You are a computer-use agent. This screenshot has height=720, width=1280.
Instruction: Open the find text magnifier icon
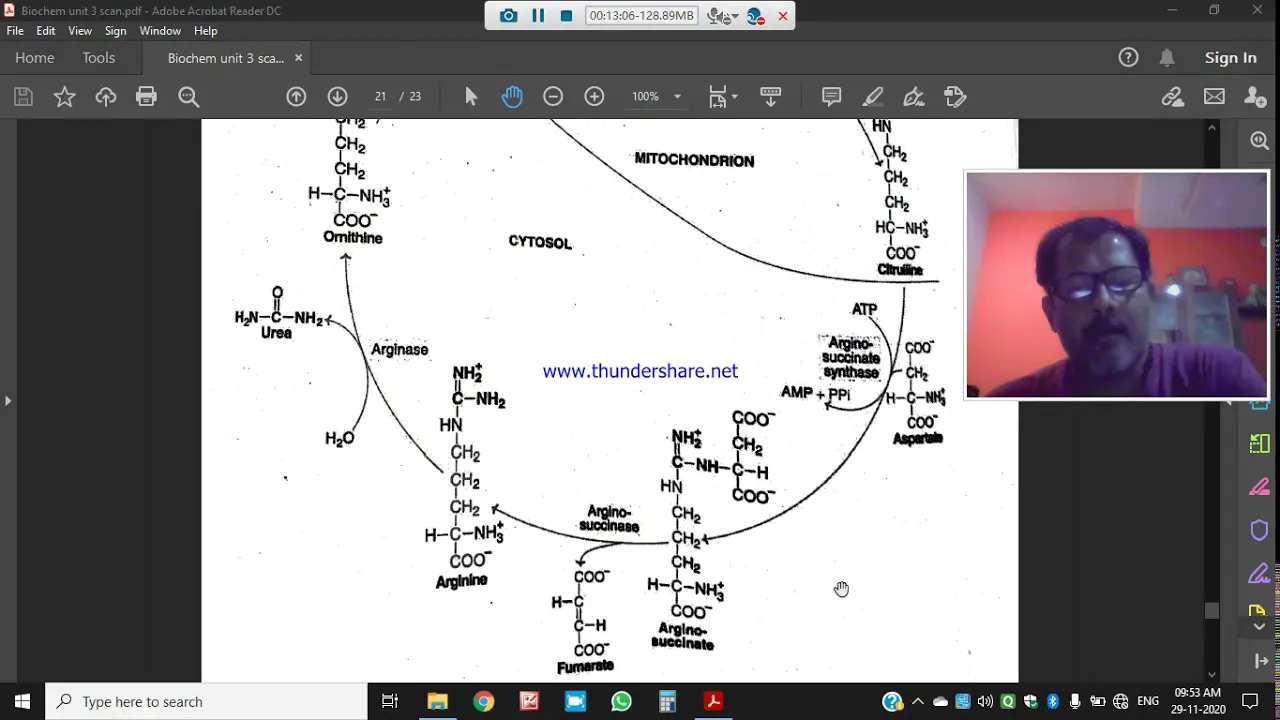189,97
